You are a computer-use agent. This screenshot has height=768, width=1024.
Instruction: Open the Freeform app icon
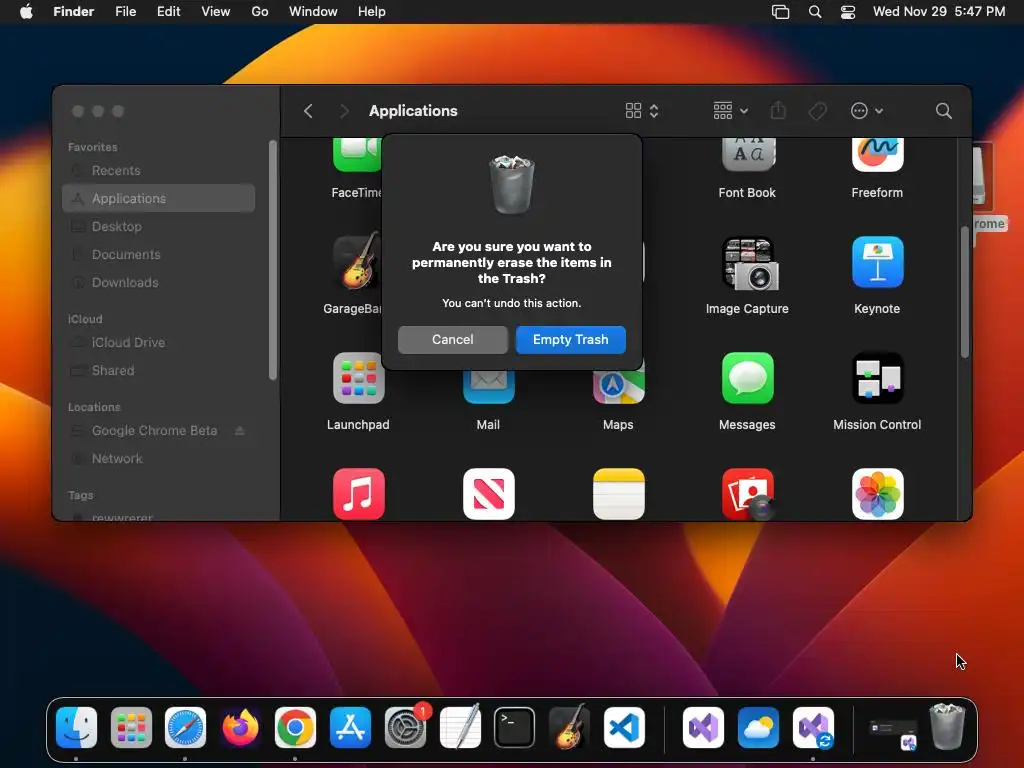[878, 154]
